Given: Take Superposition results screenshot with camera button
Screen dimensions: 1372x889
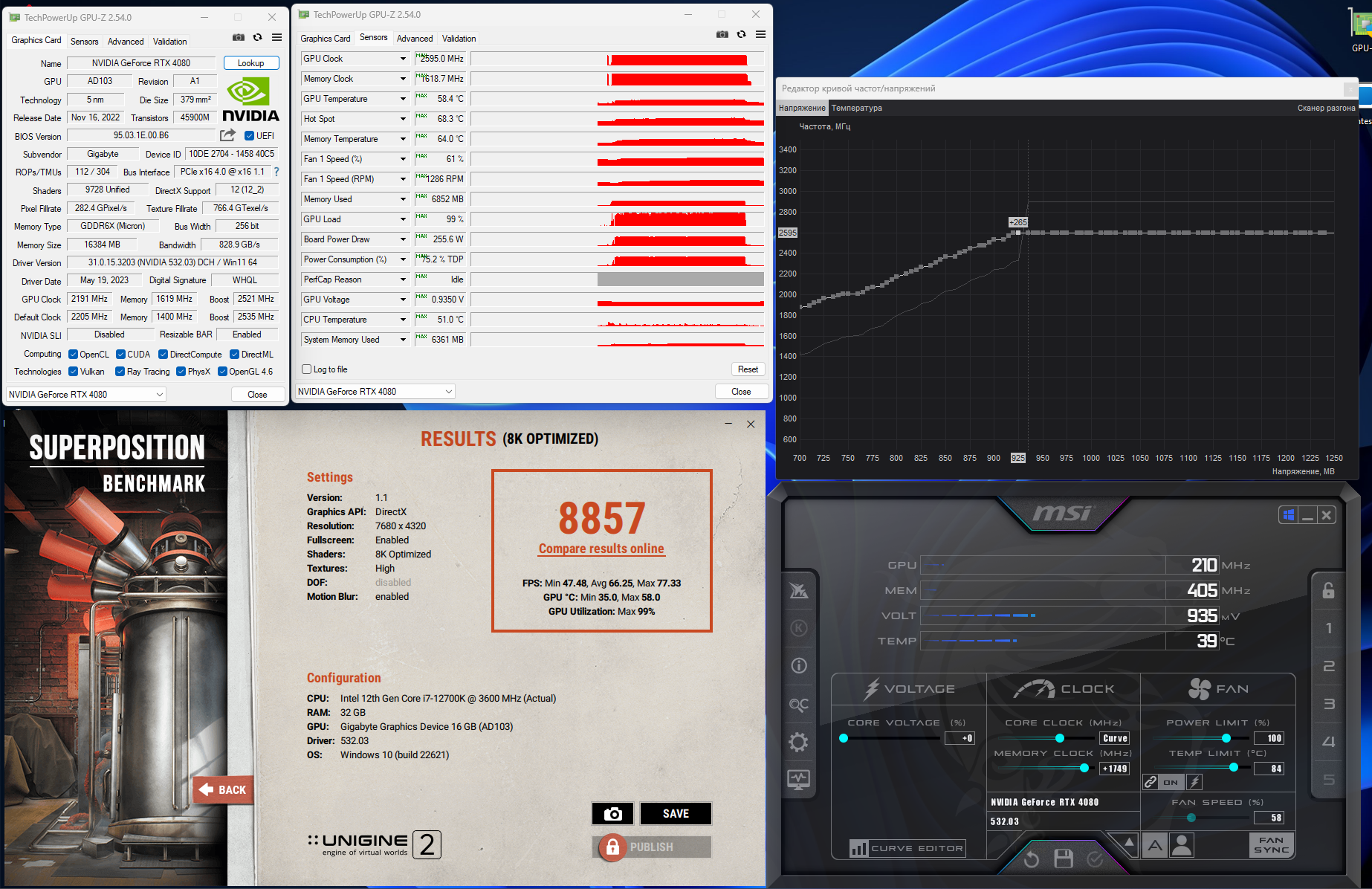Looking at the screenshot, I should tap(612, 814).
